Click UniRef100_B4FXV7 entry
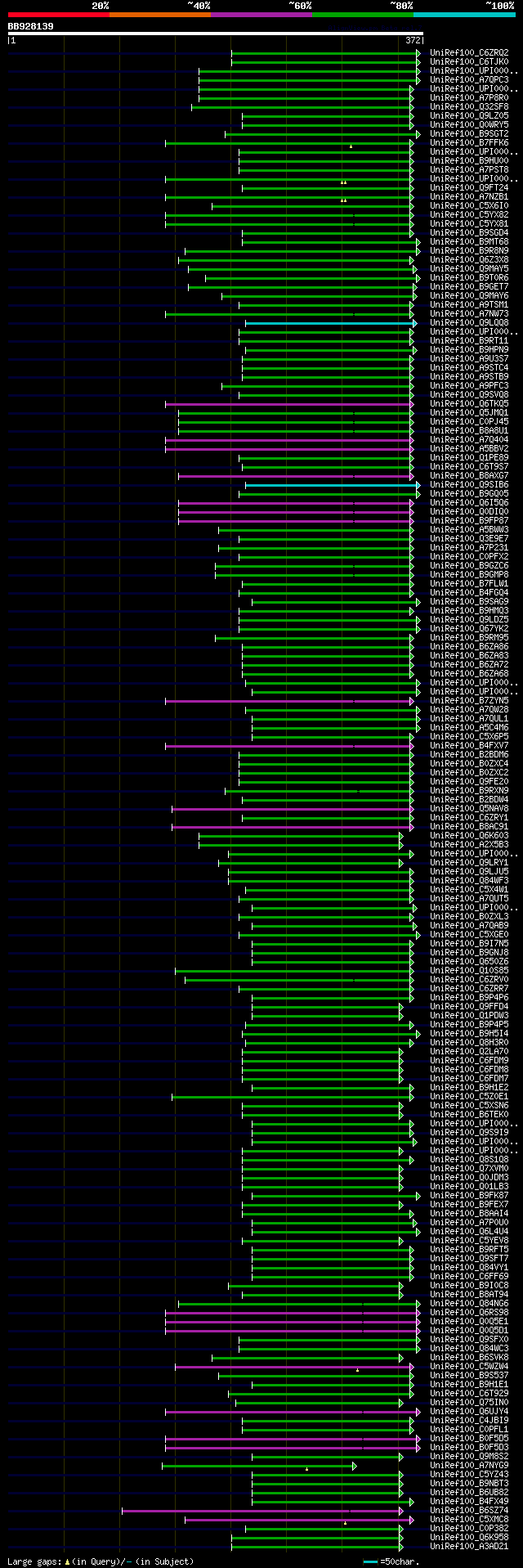The image size is (523, 1568). click(x=469, y=746)
